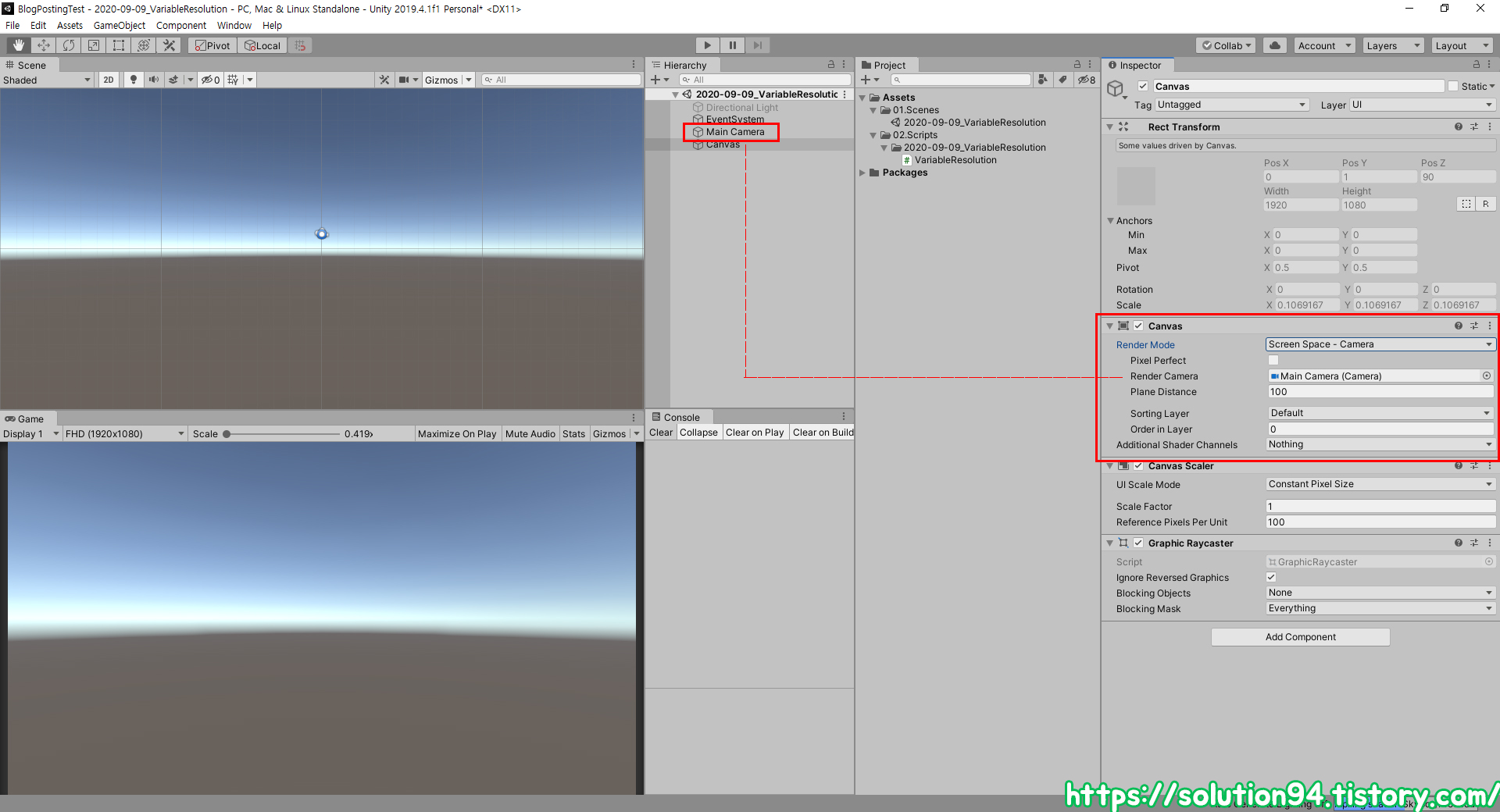Image resolution: width=1500 pixels, height=812 pixels.
Task: Select VariableResolution script asset
Action: (955, 160)
